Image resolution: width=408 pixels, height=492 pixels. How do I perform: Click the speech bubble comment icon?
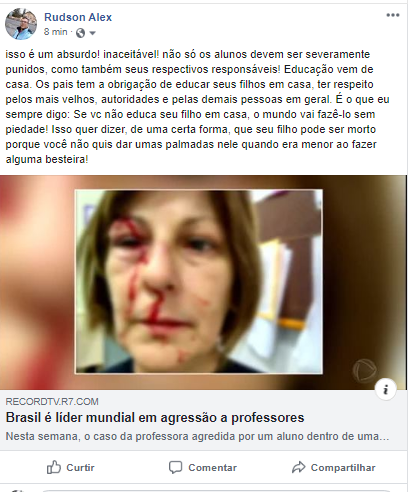[x=175, y=468]
